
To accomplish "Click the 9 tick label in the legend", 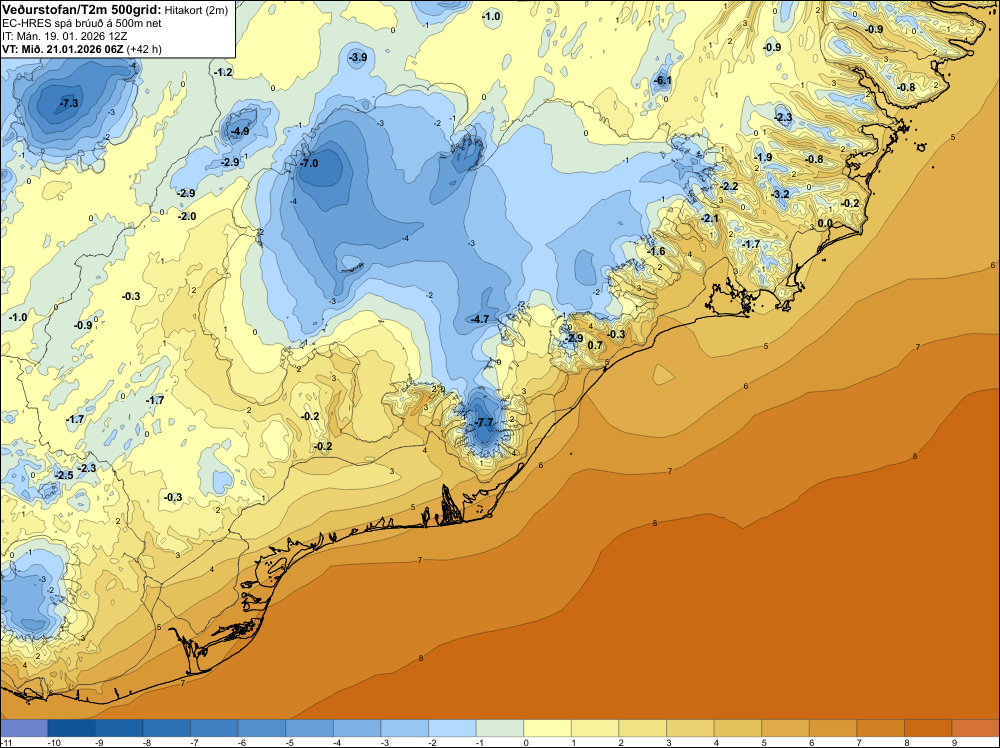I will (x=954, y=742).
